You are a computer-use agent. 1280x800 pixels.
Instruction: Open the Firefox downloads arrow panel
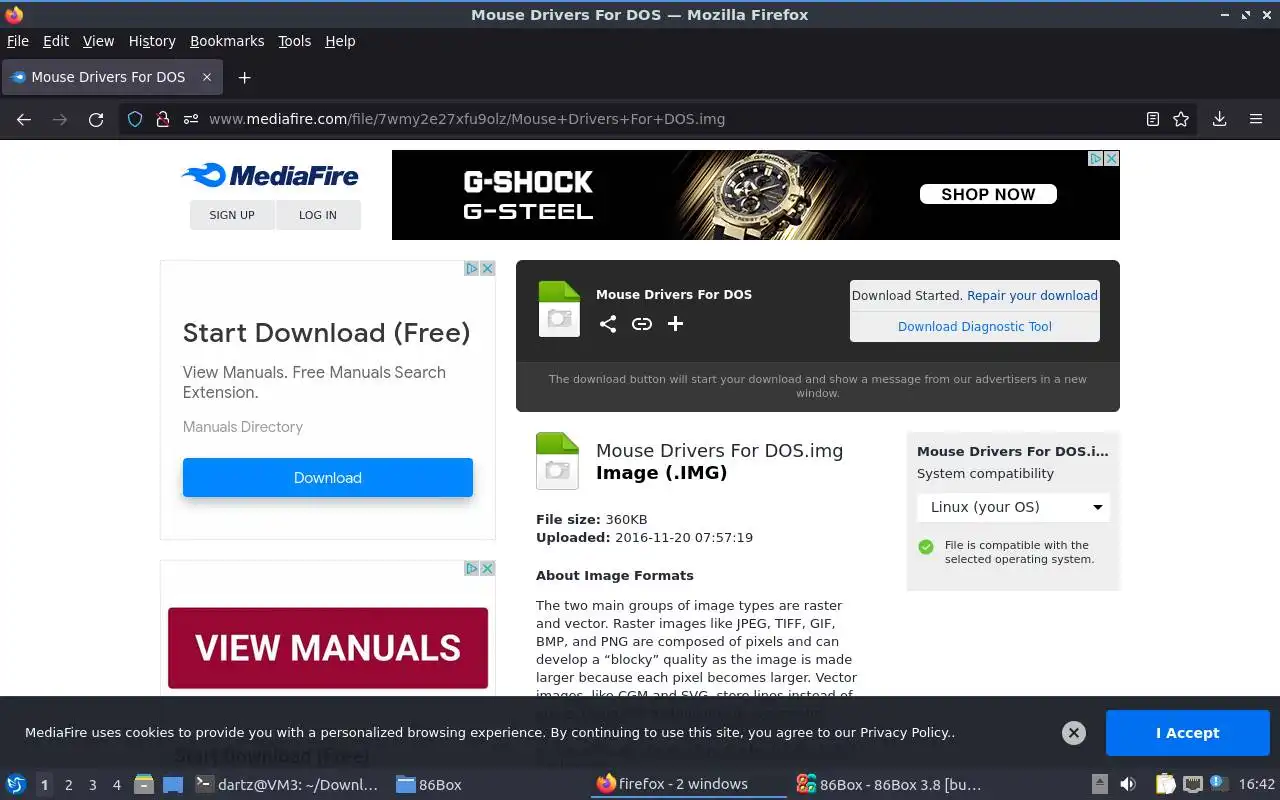coord(1219,119)
